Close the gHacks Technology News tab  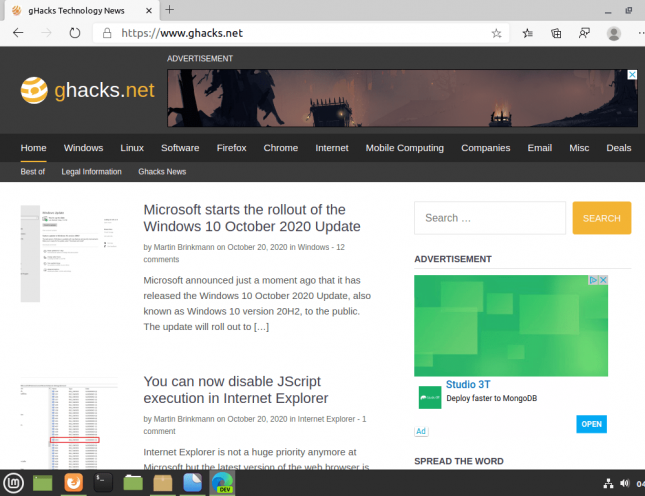point(149,11)
